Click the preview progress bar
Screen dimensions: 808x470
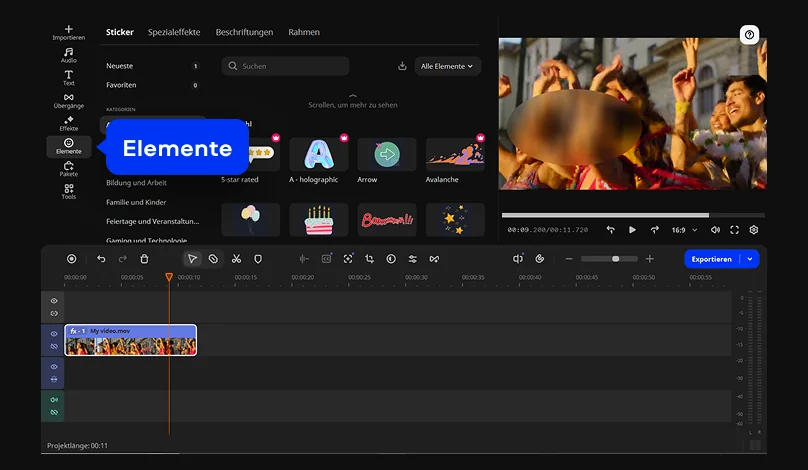633,215
